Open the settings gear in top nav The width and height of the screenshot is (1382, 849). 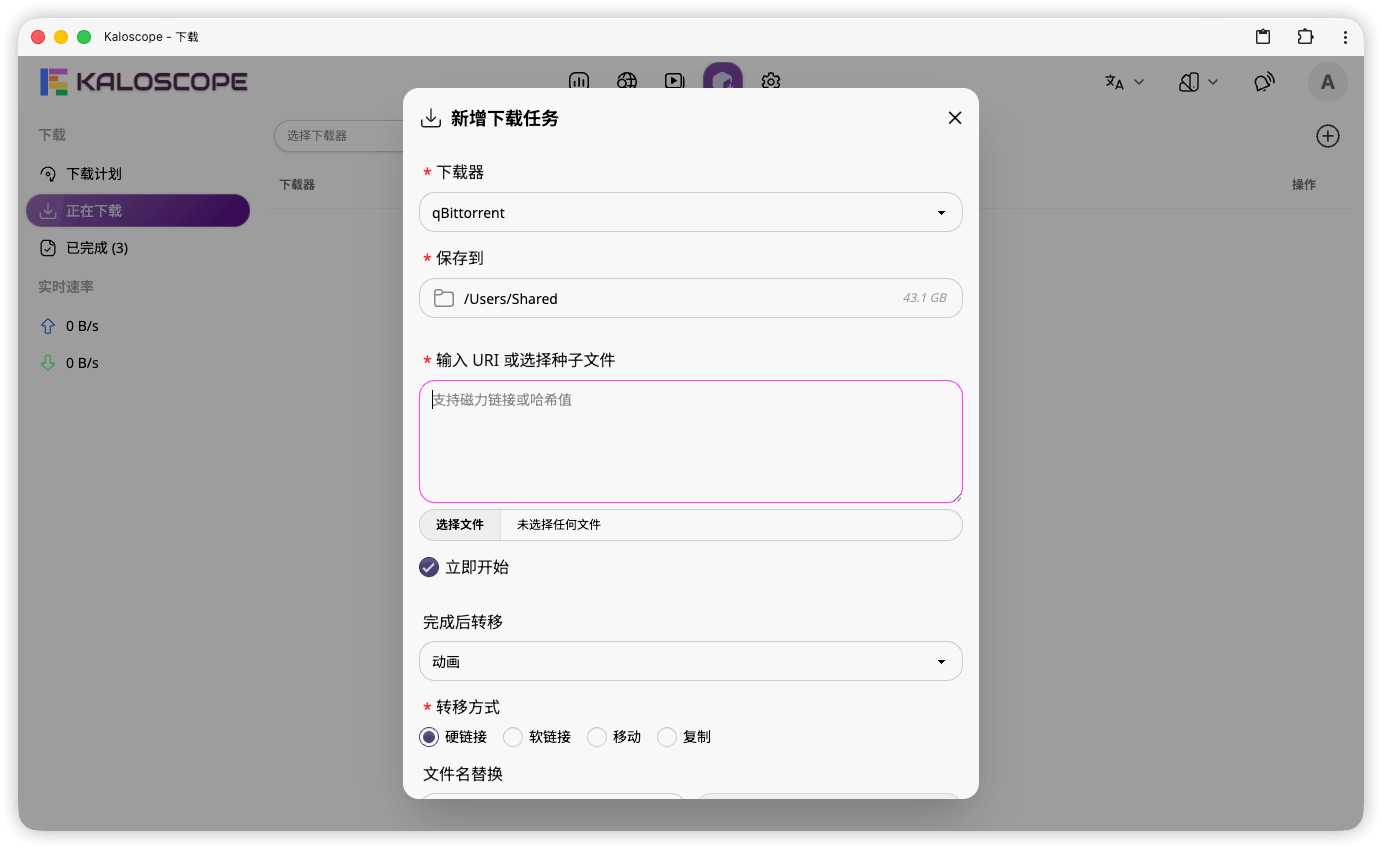click(770, 82)
